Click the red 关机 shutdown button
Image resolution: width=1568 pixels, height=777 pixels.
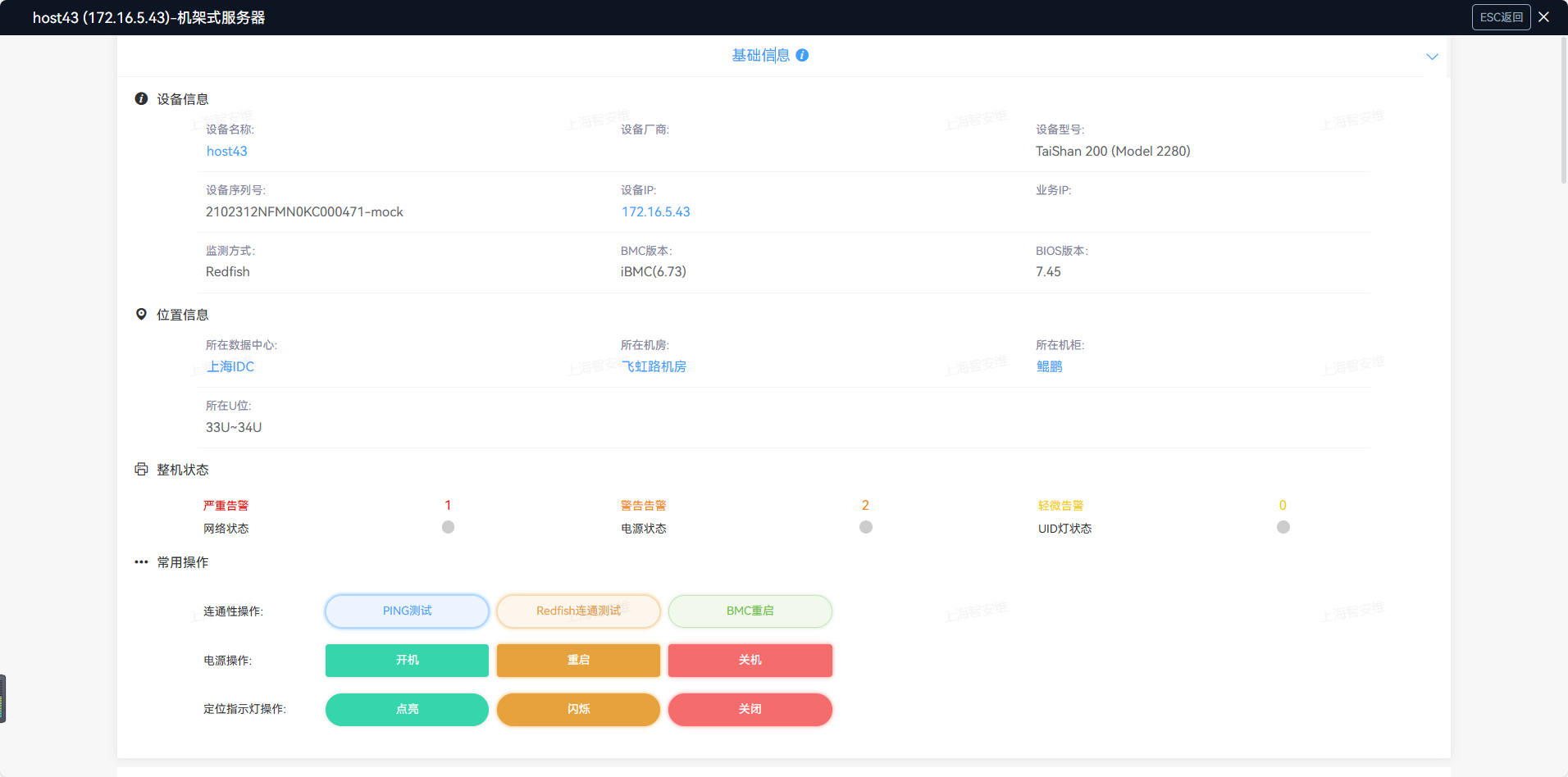point(750,661)
